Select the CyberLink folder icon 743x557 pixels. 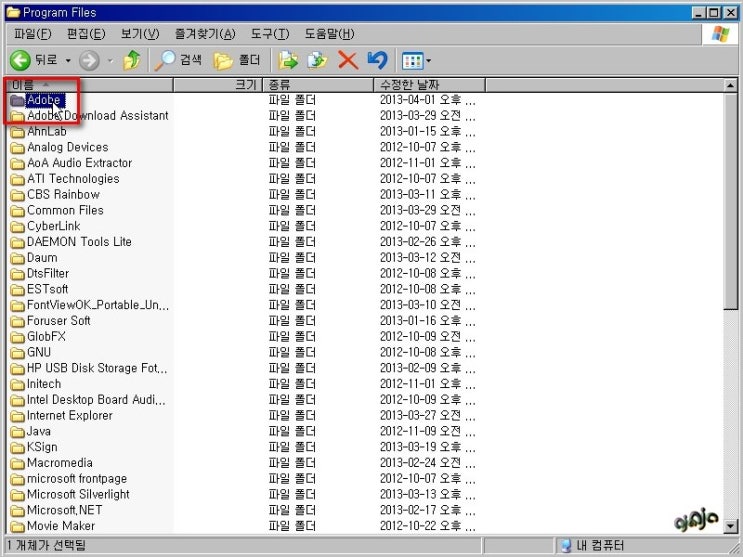[x=18, y=227]
